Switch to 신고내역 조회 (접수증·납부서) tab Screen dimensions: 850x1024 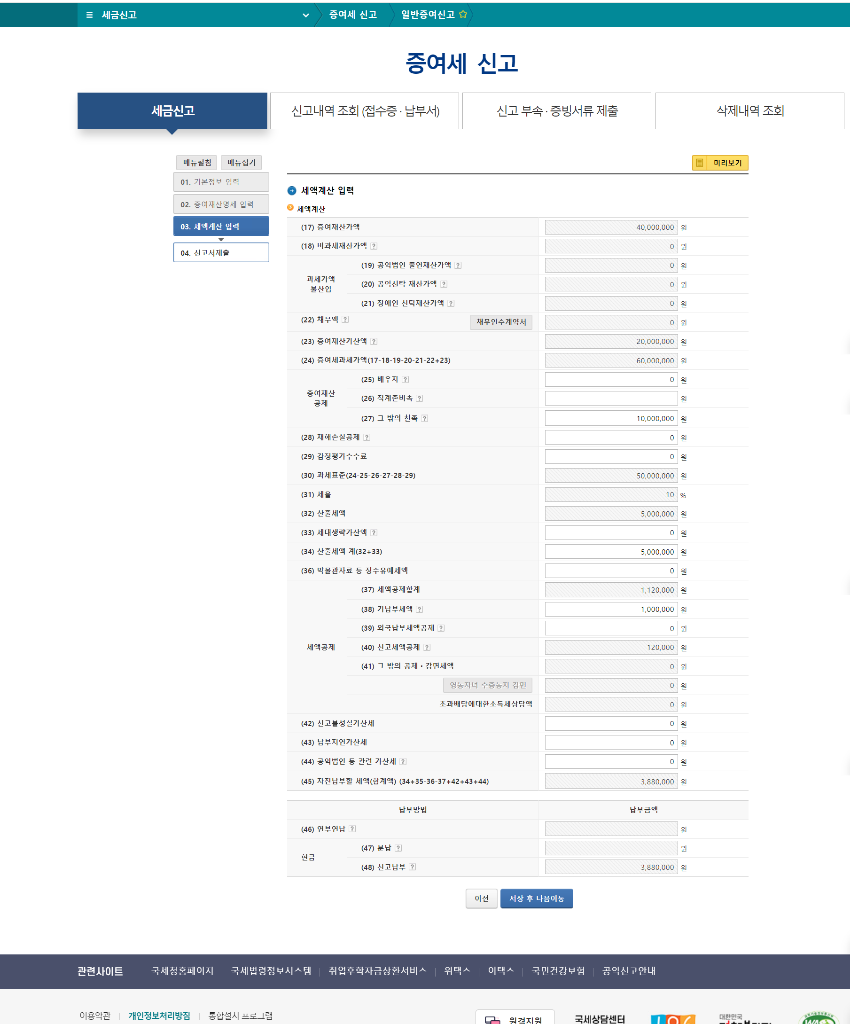(x=364, y=111)
